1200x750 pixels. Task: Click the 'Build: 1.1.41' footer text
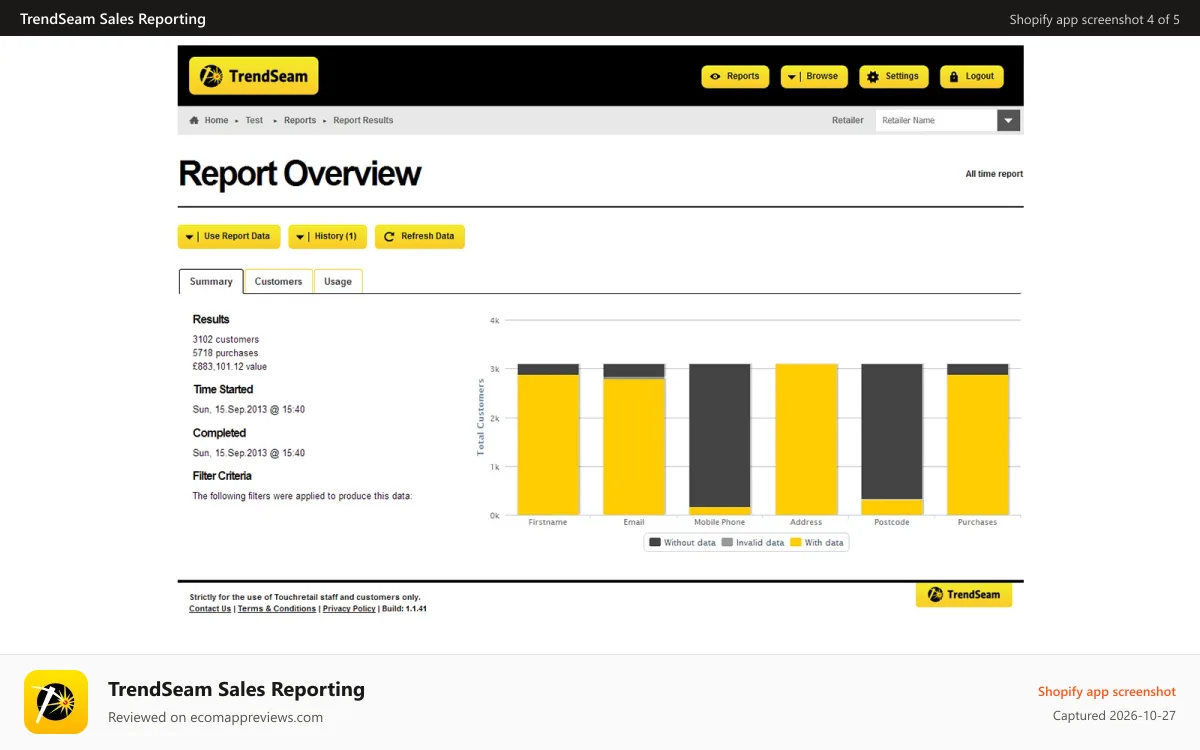[x=404, y=609]
